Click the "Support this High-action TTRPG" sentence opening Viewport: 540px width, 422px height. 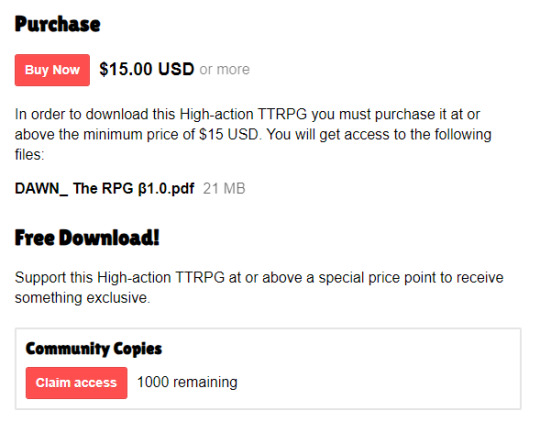pos(120,277)
